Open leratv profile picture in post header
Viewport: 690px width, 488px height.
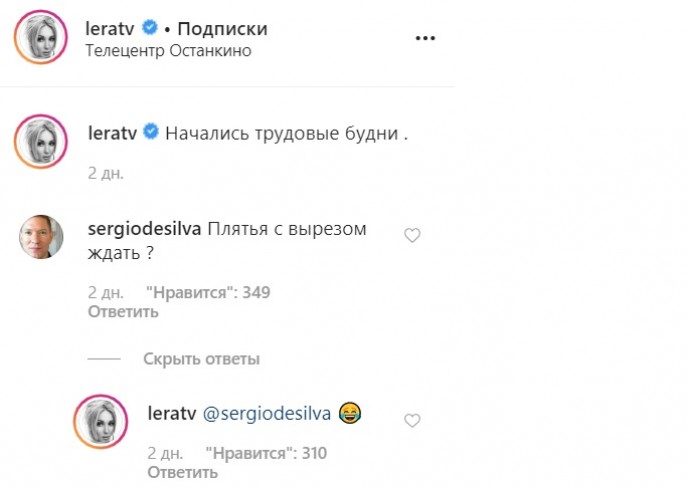pos(40,38)
